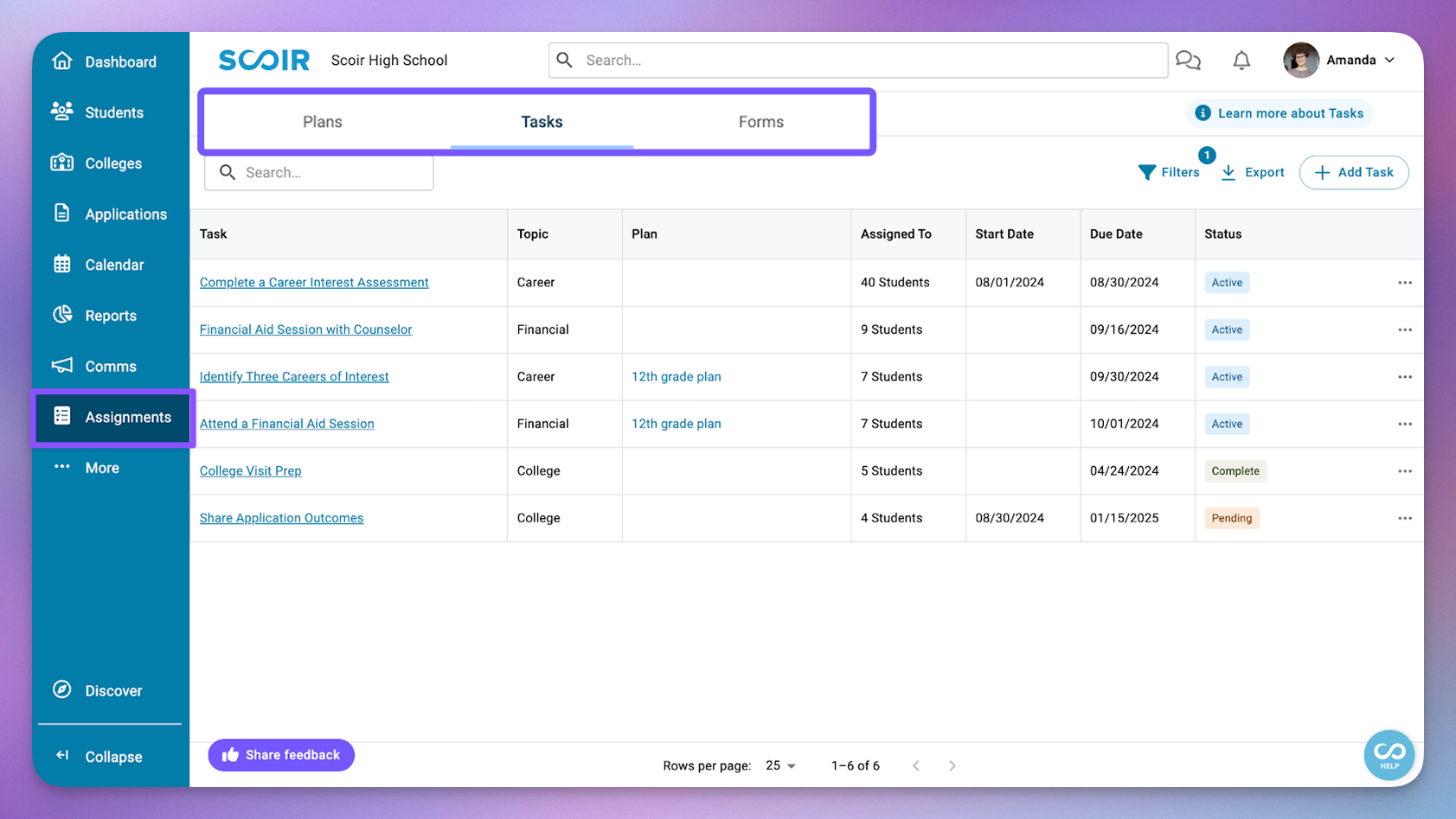This screenshot has width=1456, height=819.
Task: Open the Share Application Outcomes task link
Action: click(x=281, y=518)
